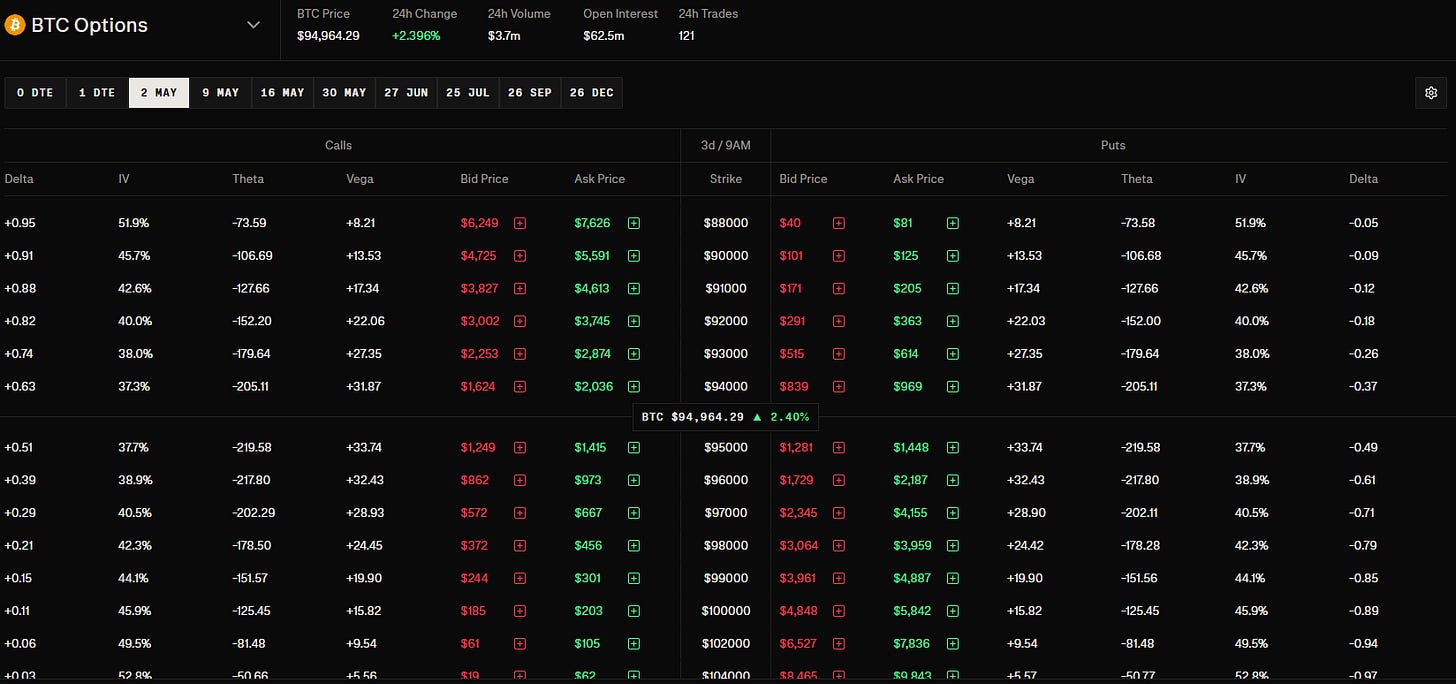Select the 30 MAY expiry tab

pyautogui.click(x=344, y=93)
